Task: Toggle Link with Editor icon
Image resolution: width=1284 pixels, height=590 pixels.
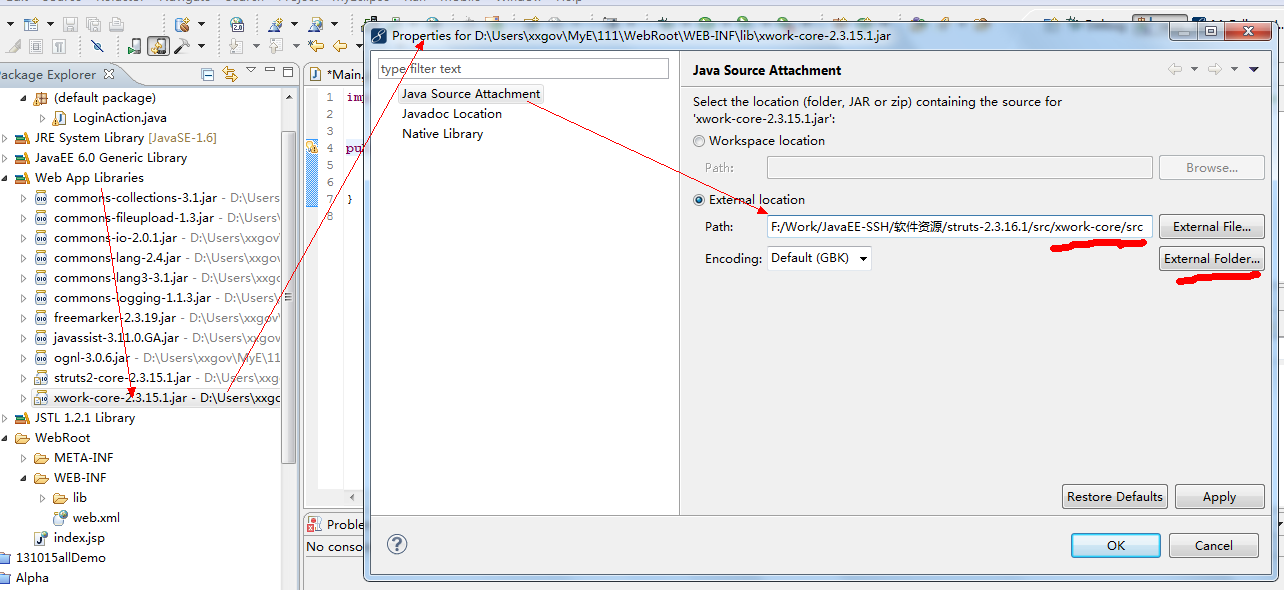Action: 230,75
